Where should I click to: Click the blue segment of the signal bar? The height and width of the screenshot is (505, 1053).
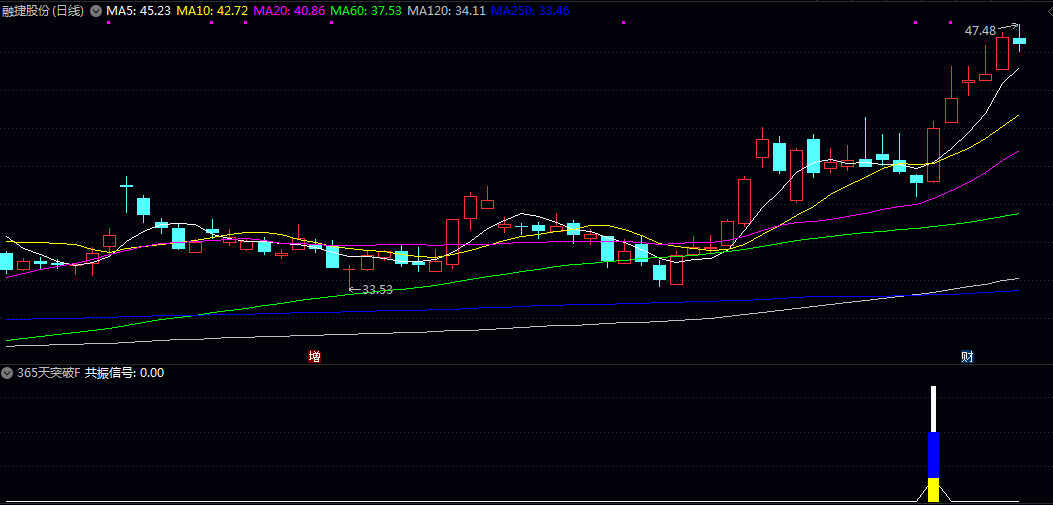click(933, 455)
